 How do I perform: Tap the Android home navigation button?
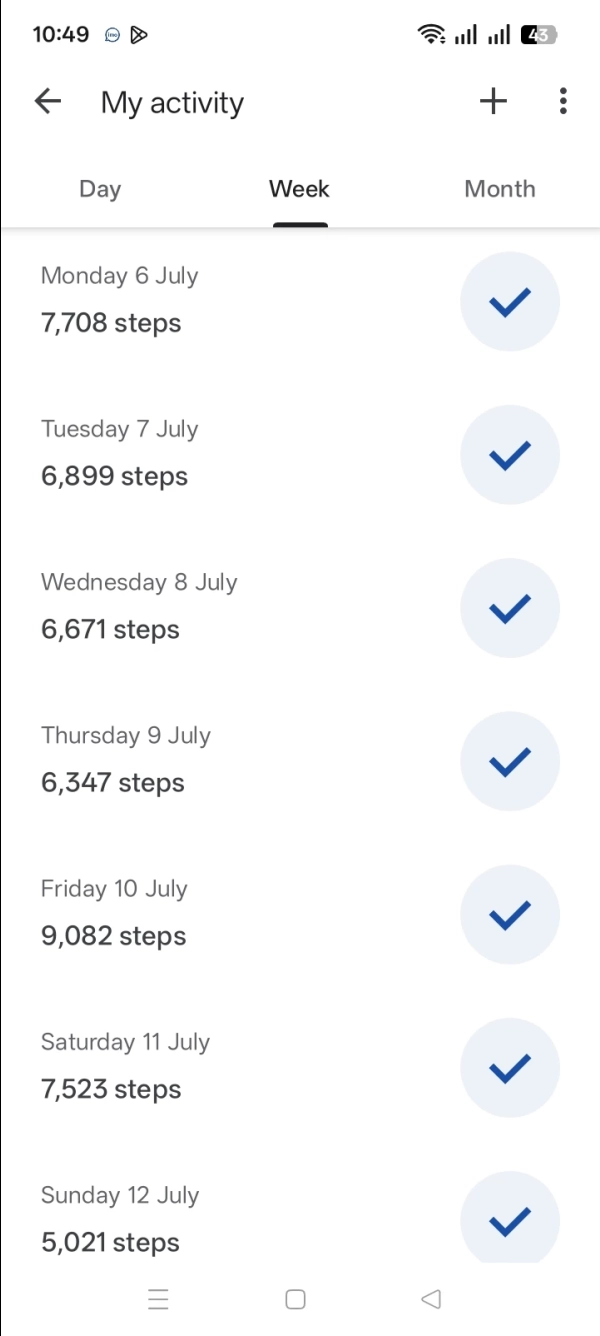click(x=295, y=1299)
